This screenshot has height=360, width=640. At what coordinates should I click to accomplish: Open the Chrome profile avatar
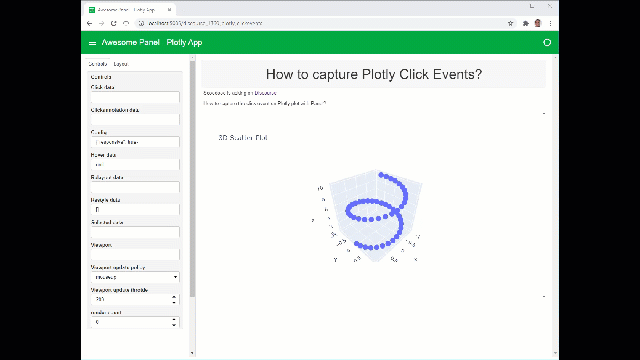click(x=538, y=23)
